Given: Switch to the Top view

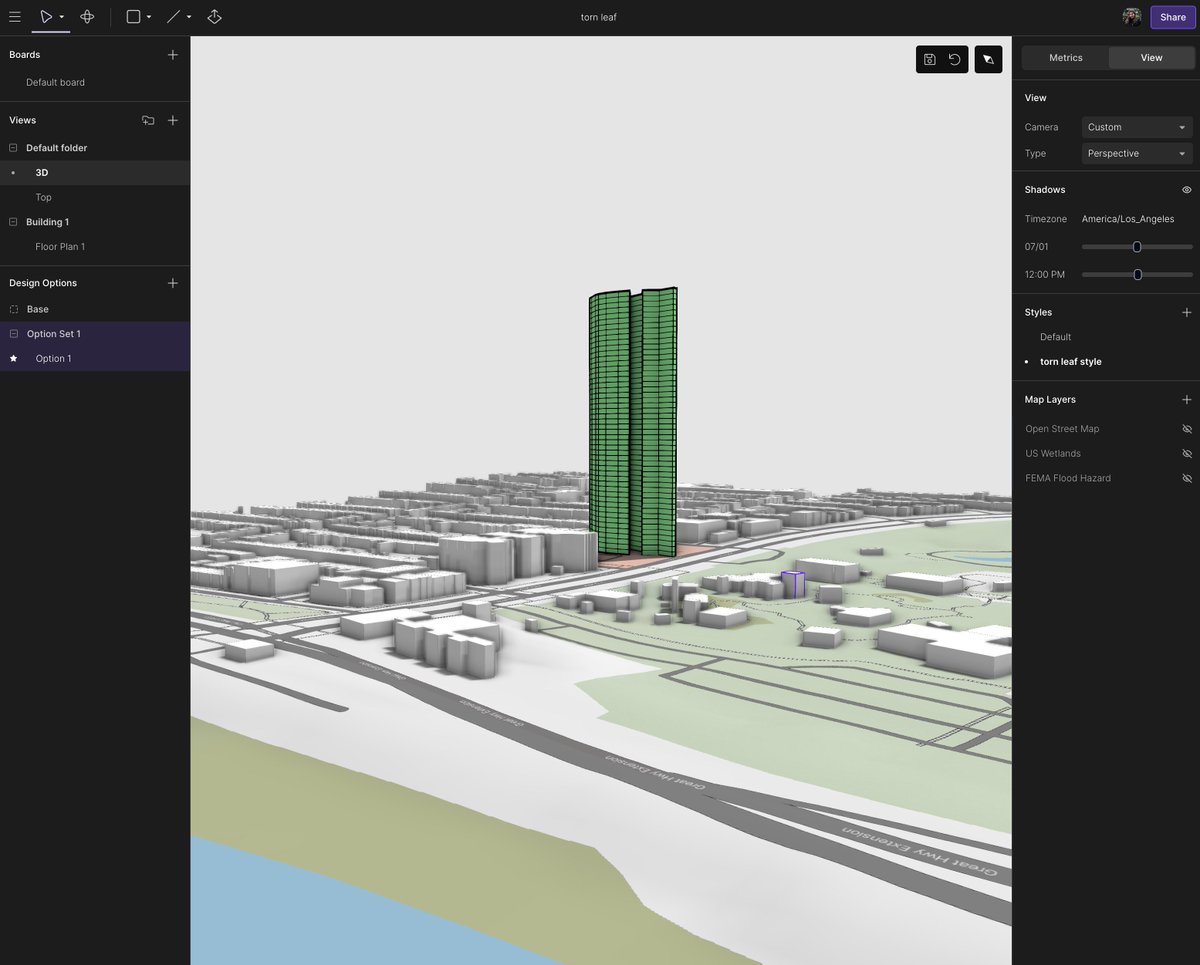Looking at the screenshot, I should (95, 197).
